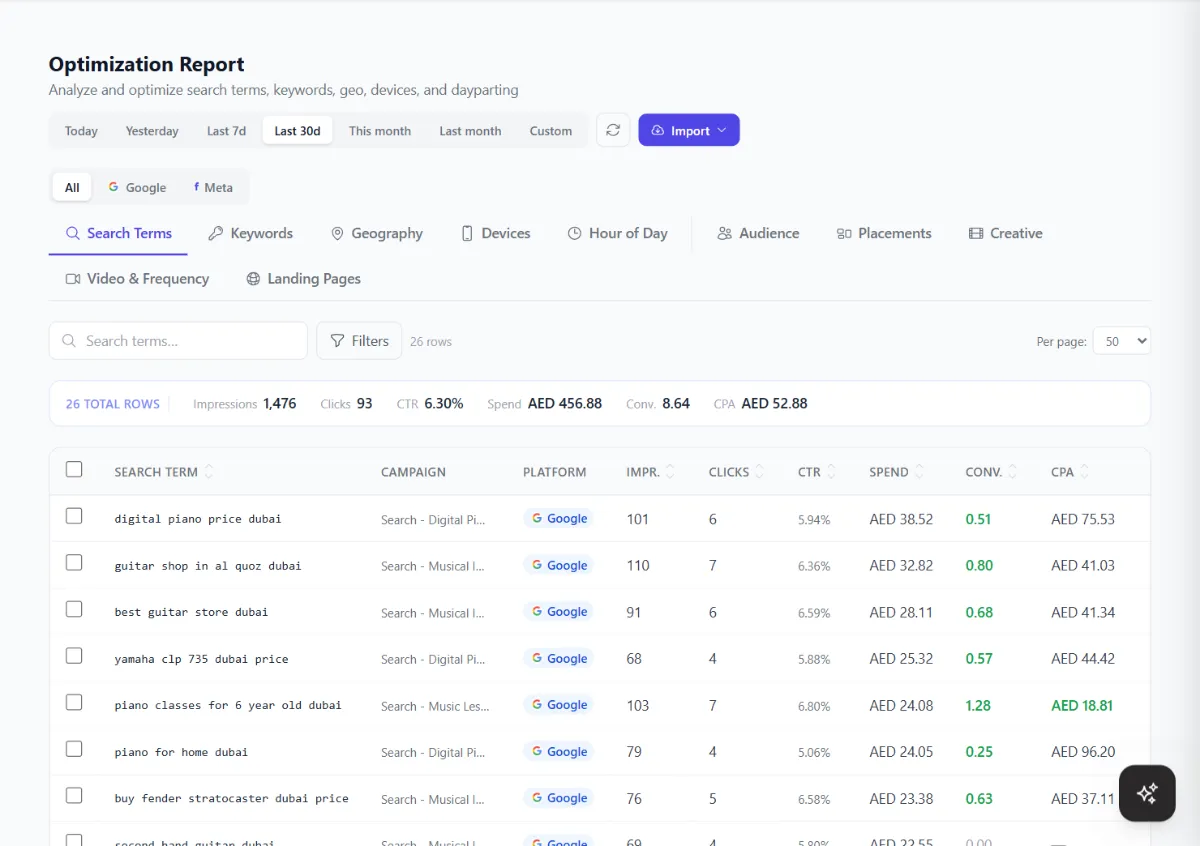The height and width of the screenshot is (846, 1200).
Task: Click the 'AED 38.52' spend value
Action: tap(901, 519)
